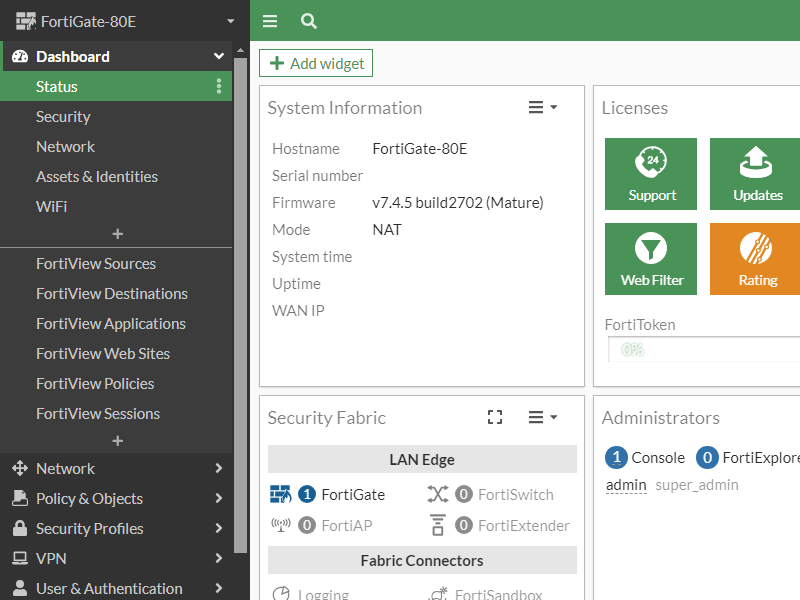The image size is (800, 600).
Task: Click the sidebar scroll-up arrow
Action: click(x=240, y=51)
